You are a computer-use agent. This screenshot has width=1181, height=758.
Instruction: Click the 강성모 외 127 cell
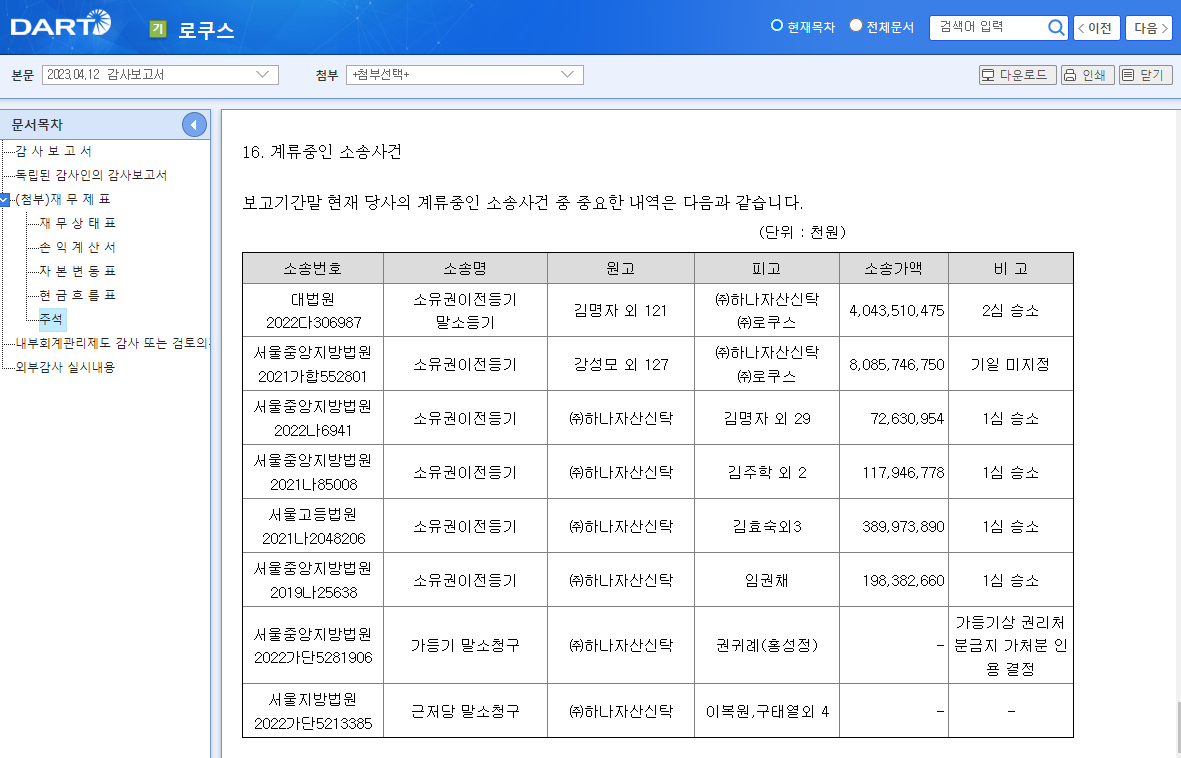pyautogui.click(x=621, y=364)
